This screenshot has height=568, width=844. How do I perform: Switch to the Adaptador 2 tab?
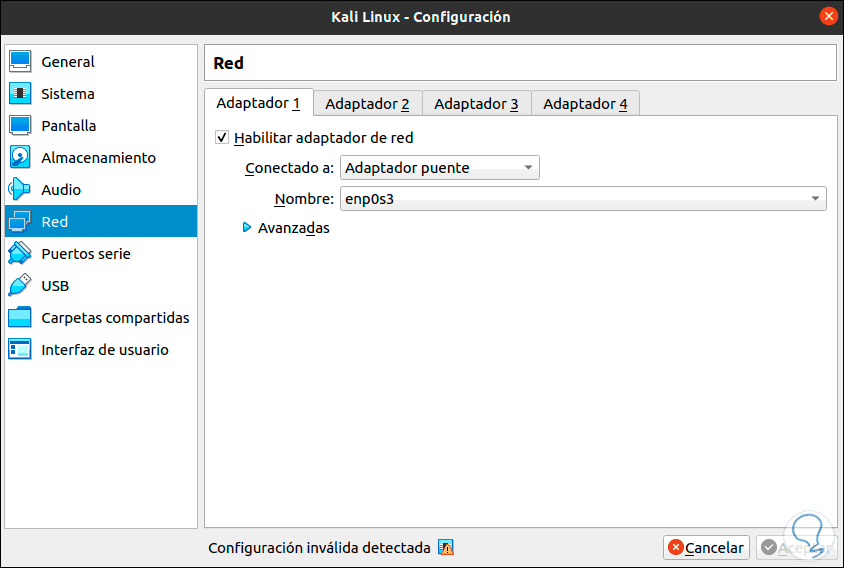[x=367, y=103]
